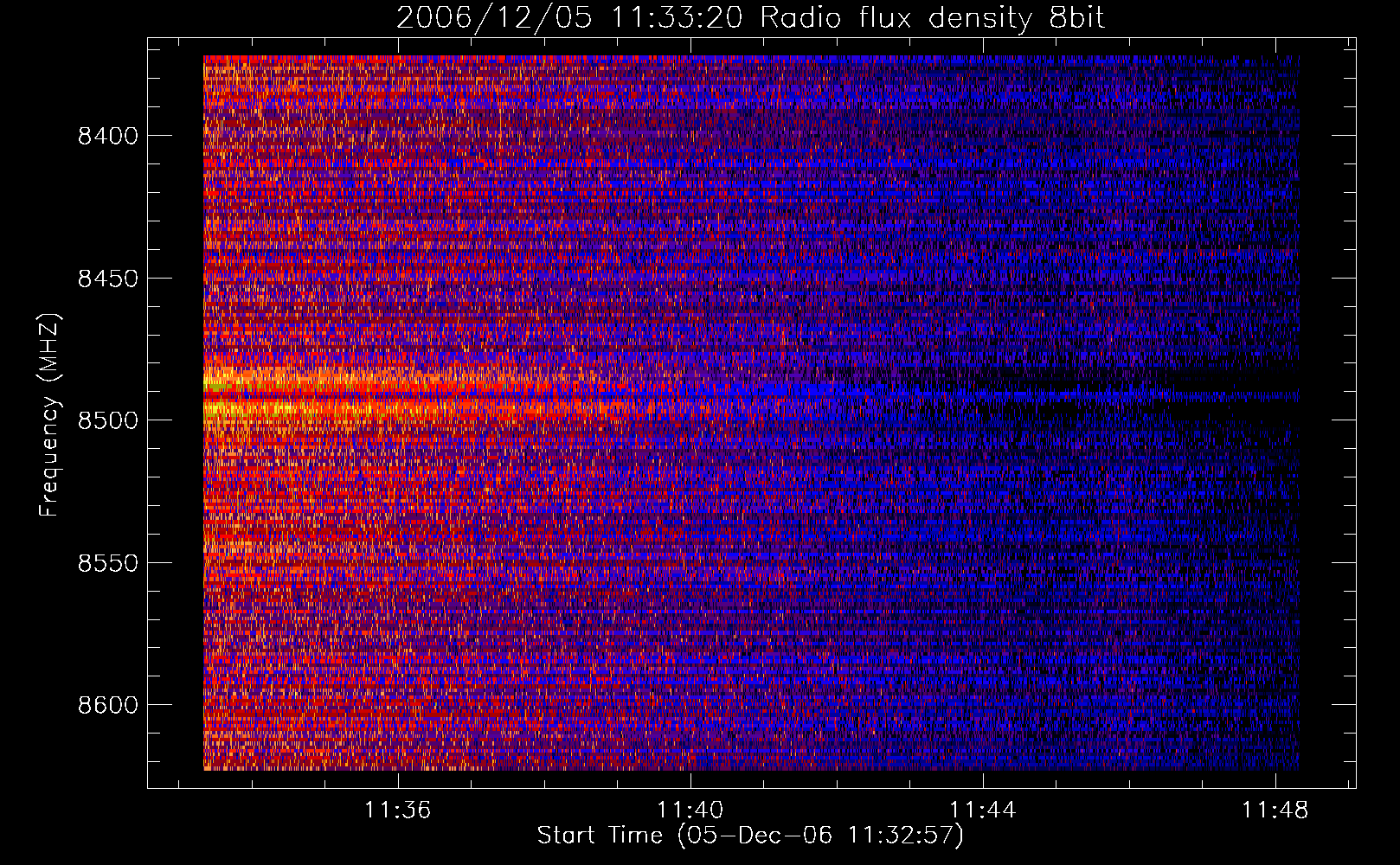Click the 'Frequency (MHZ)' axis label
The width and height of the screenshot is (1400, 865).
[48, 415]
